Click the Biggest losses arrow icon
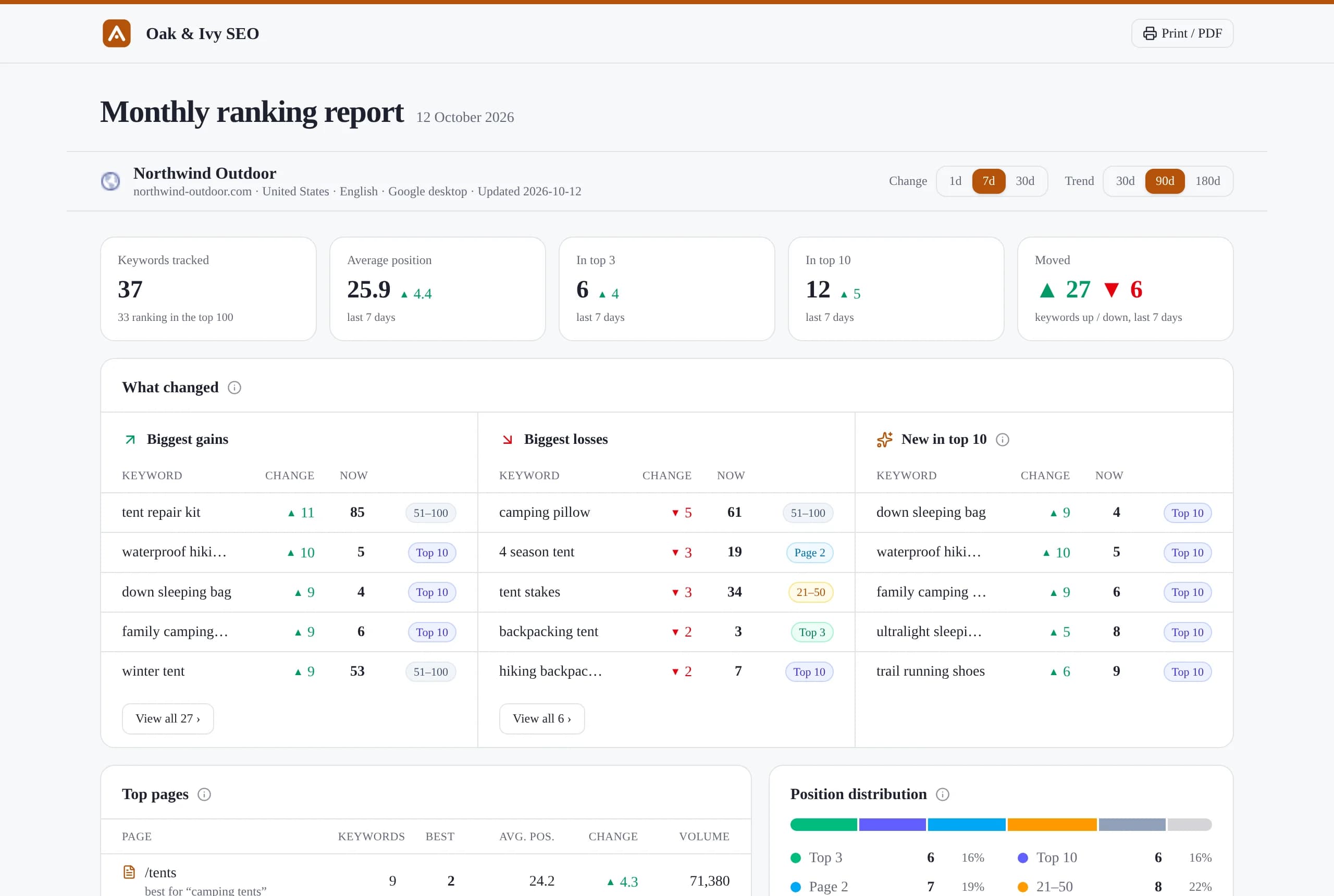1334x896 pixels. 508,440
